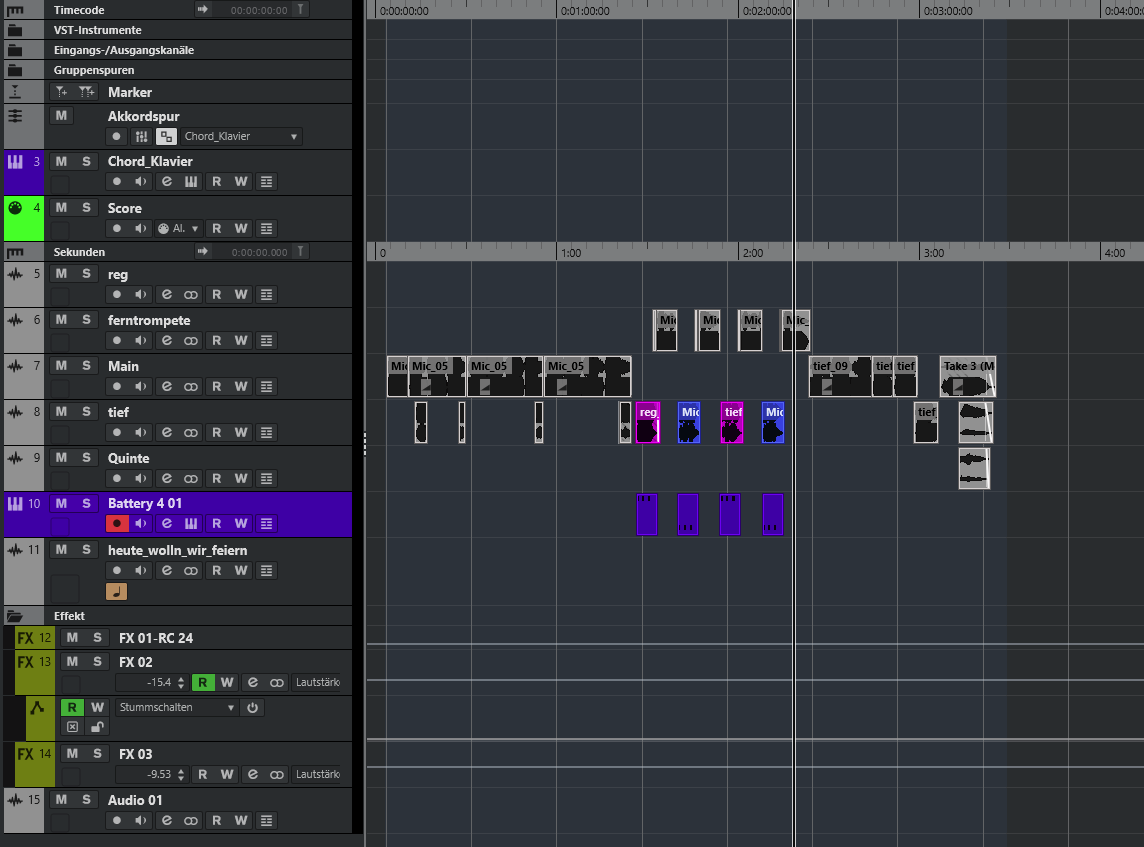Select the Gruppenspuren folder track
The width and height of the screenshot is (1144, 847).
[93, 70]
